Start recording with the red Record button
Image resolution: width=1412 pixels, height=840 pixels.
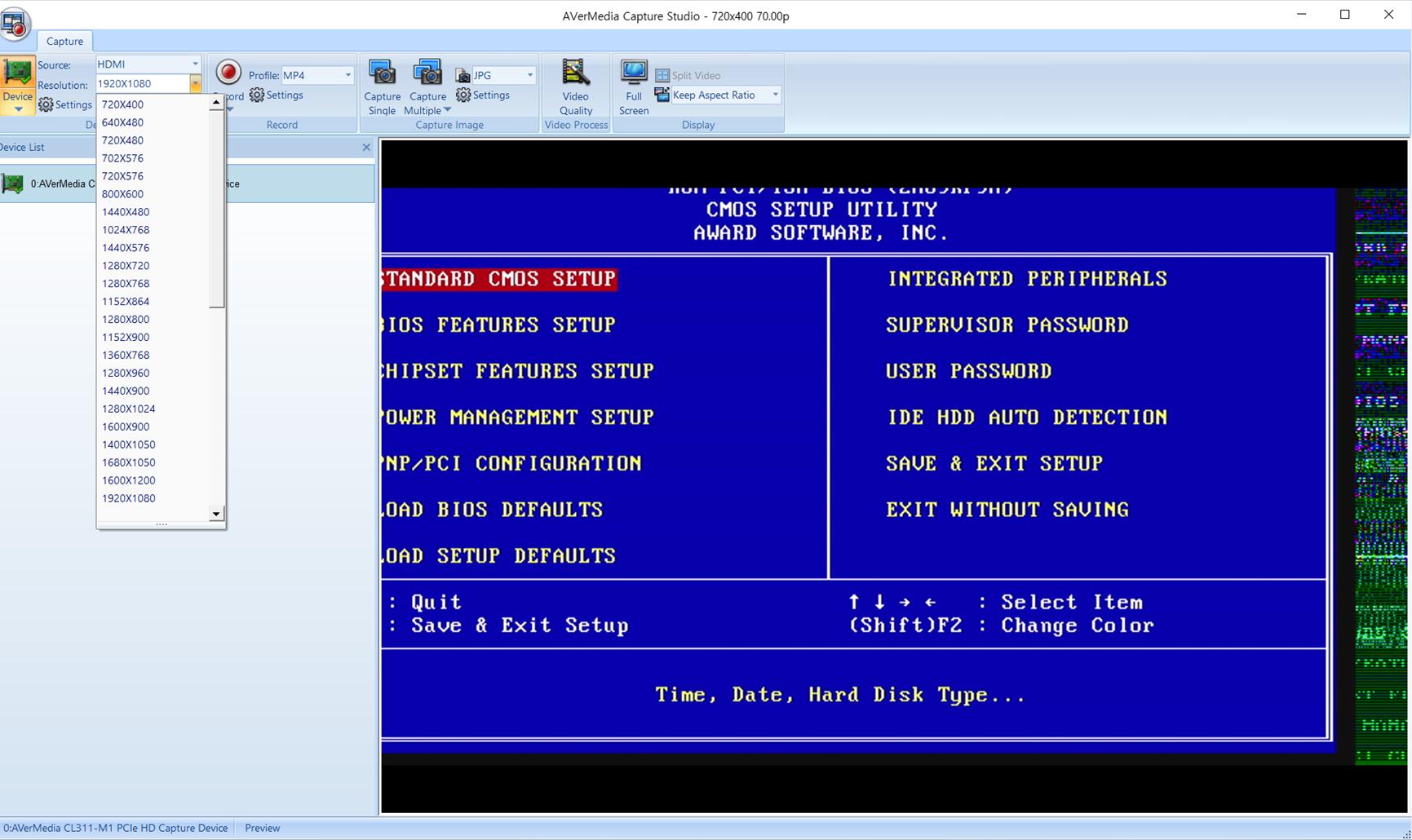[228, 73]
